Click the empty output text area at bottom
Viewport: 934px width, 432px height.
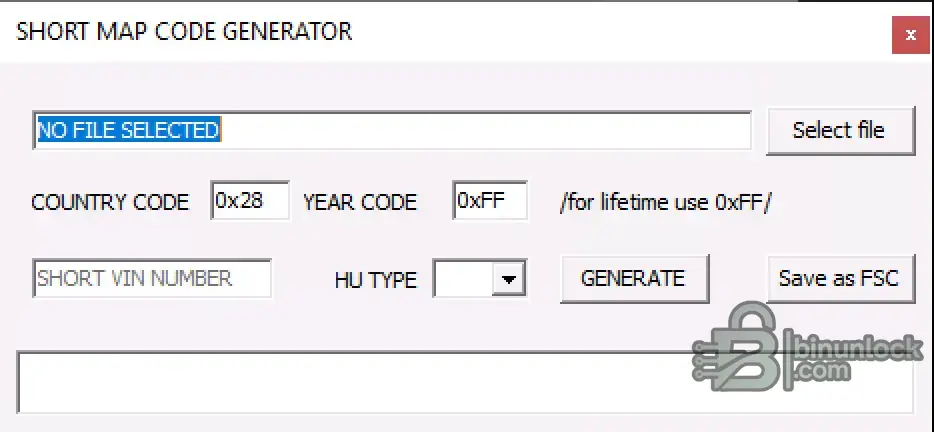(x=465, y=383)
